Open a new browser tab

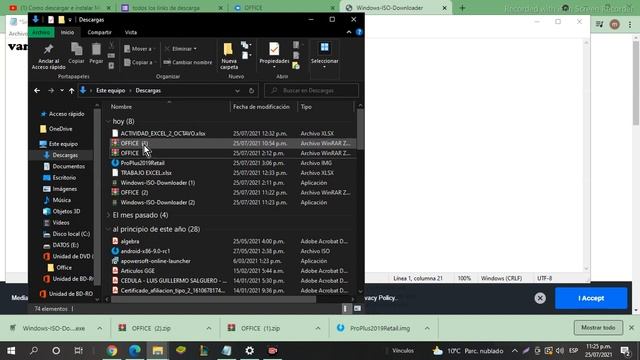(462, 8)
